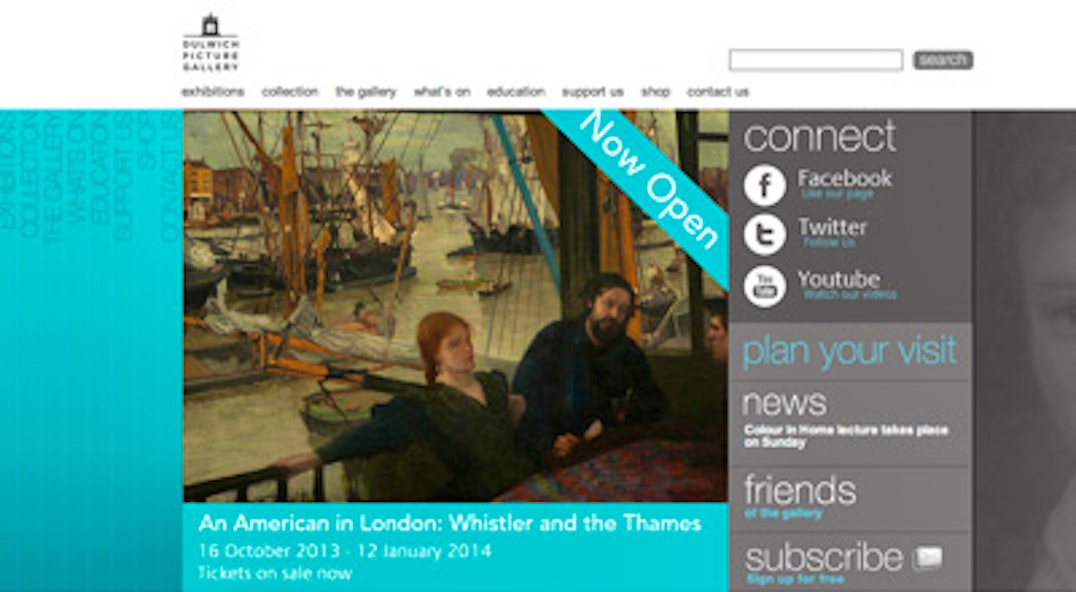The height and width of the screenshot is (592, 1076).
Task: Click the Dulwich Picture Gallery logo
Action: pos(211,43)
